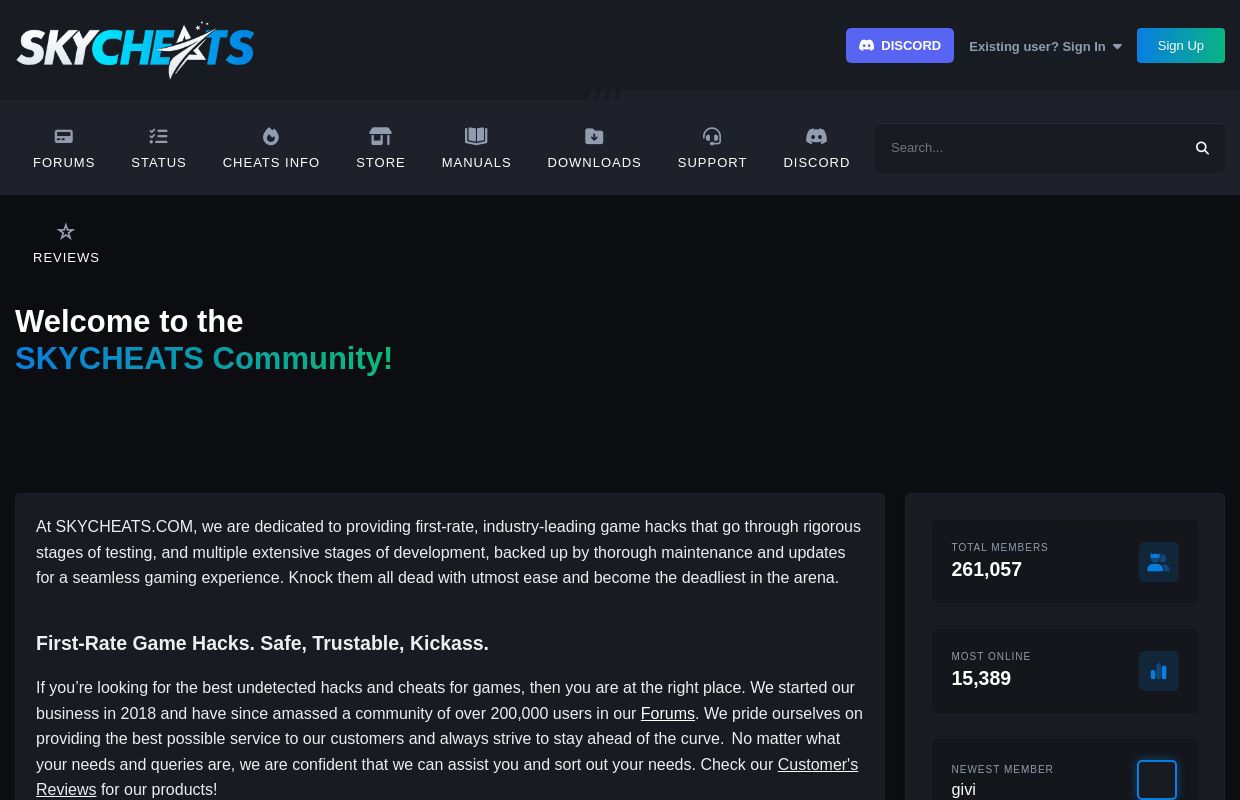Go to the MANUALS menu label
The image size is (1240, 800).
coord(476,162)
